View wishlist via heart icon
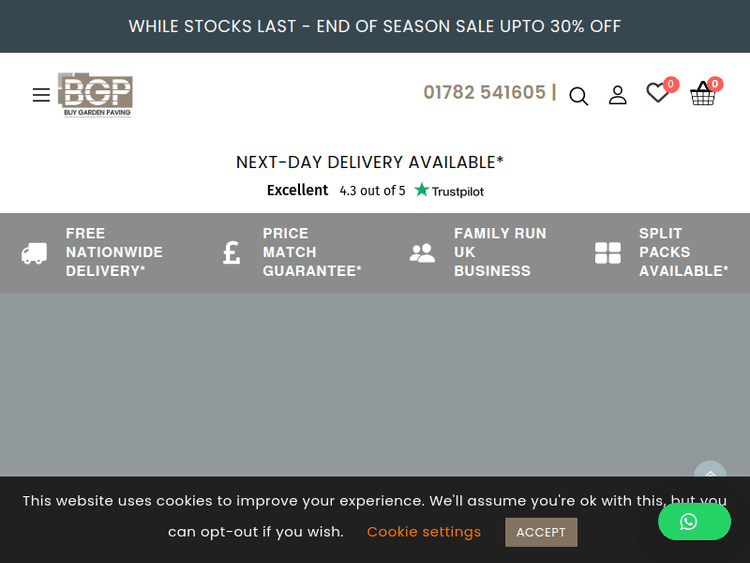Viewport: 750px width, 563px height. [x=657, y=93]
